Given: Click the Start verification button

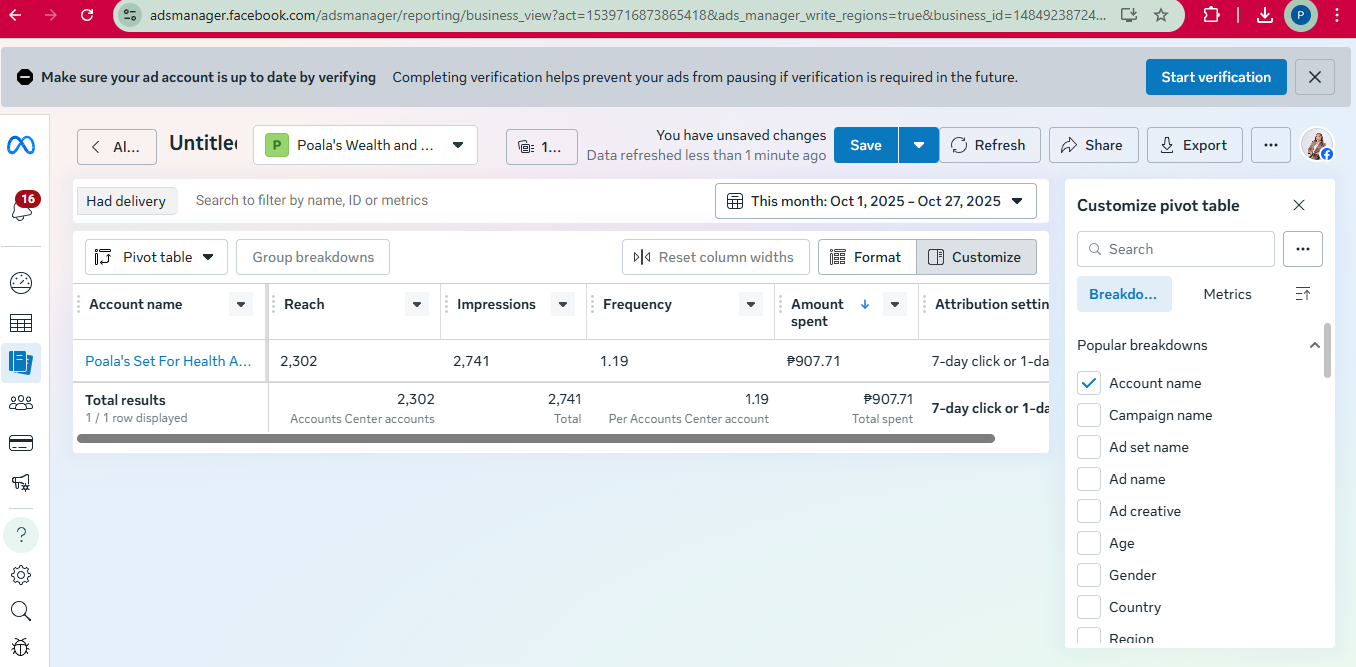Looking at the screenshot, I should pyautogui.click(x=1215, y=77).
